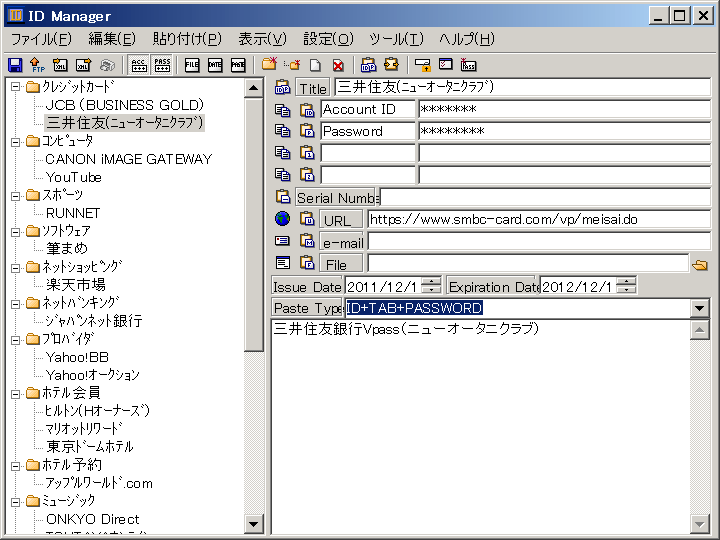Click the PASTE toolbar icon

tap(238, 65)
